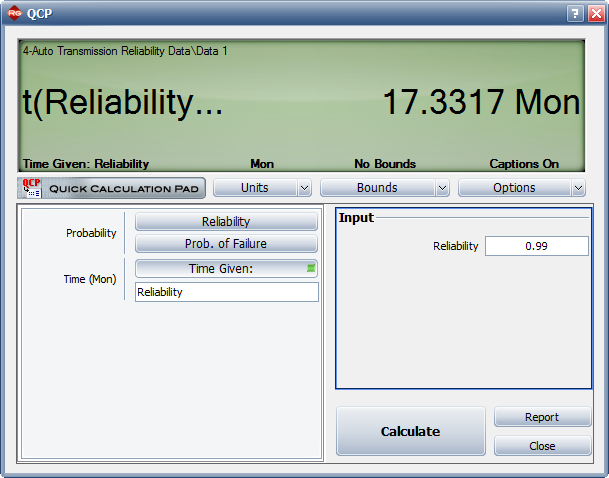Select the Time Given calculation option
609x478 pixels.
click(221, 268)
